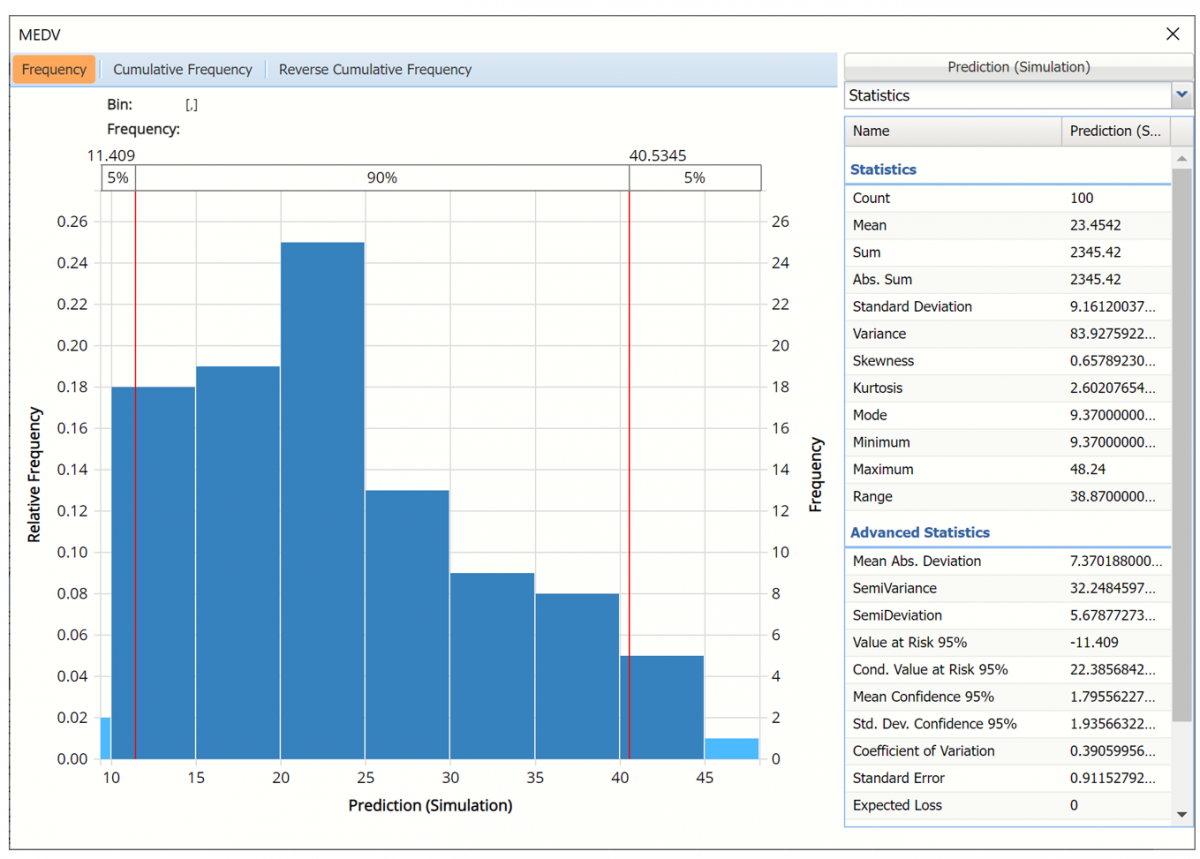Open the Reverse Cumulative Frequency tab
The height and width of the screenshot is (859, 1200).
[x=375, y=69]
